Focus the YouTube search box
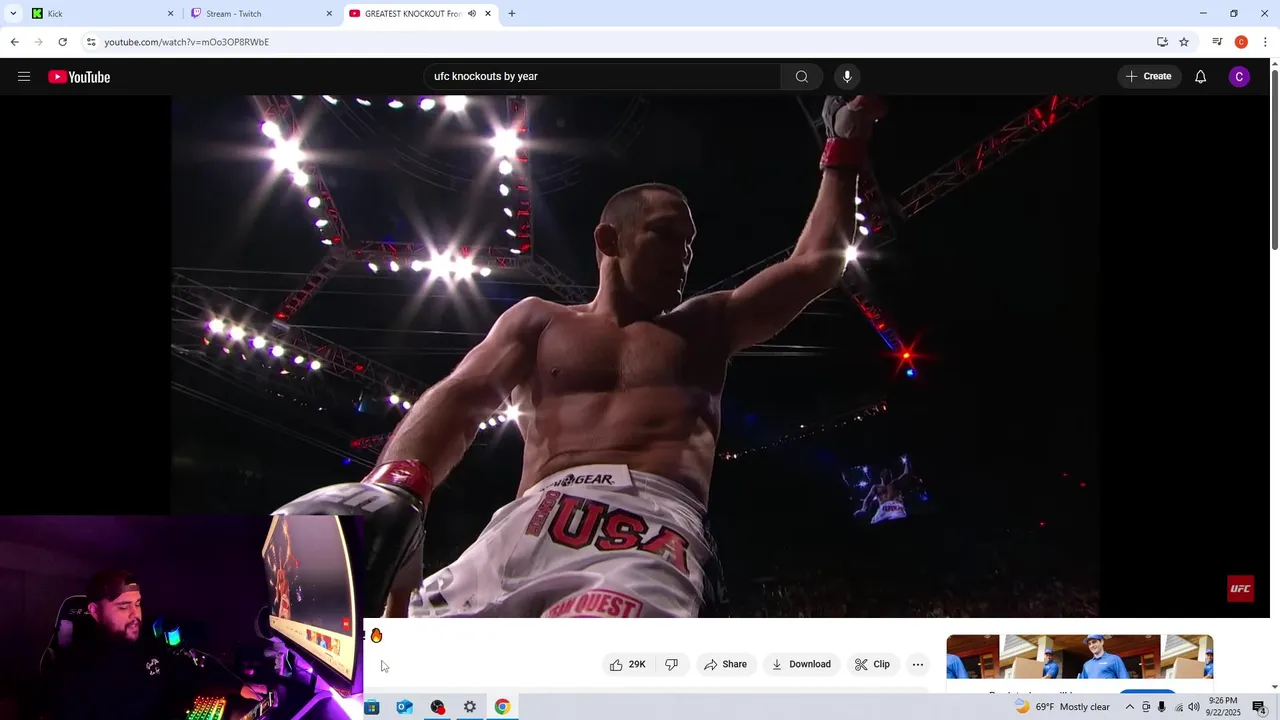The height and width of the screenshot is (720, 1280). 603,77
